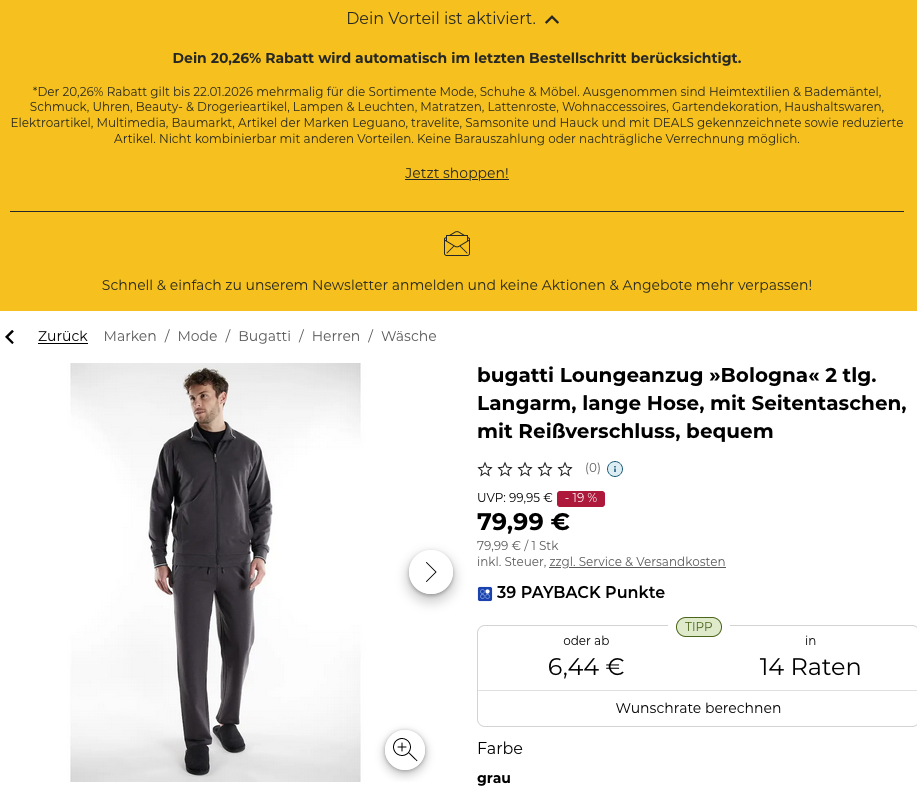Click the five-star rating row
Image resolution: width=917 pixels, height=787 pixels.
coord(525,469)
